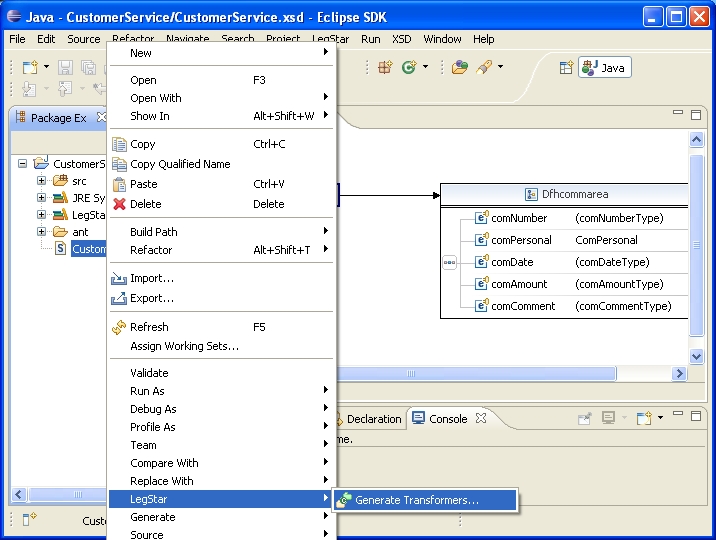Select the Refactor context menu entry
Screen dimensions: 716x540
[222, 250]
